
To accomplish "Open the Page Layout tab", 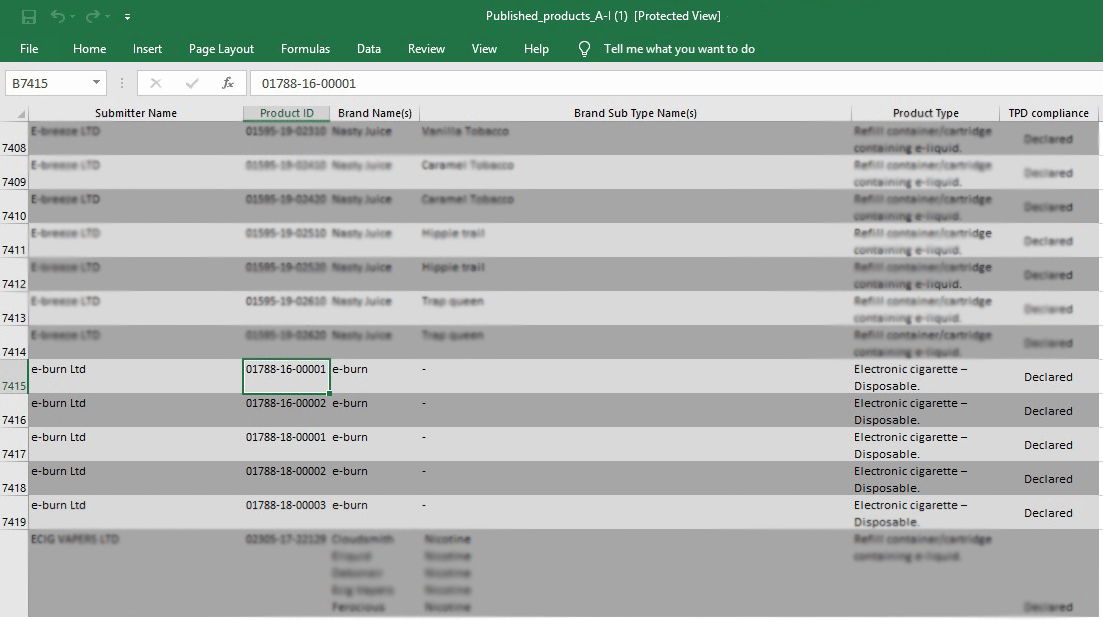I will pyautogui.click(x=221, y=49).
